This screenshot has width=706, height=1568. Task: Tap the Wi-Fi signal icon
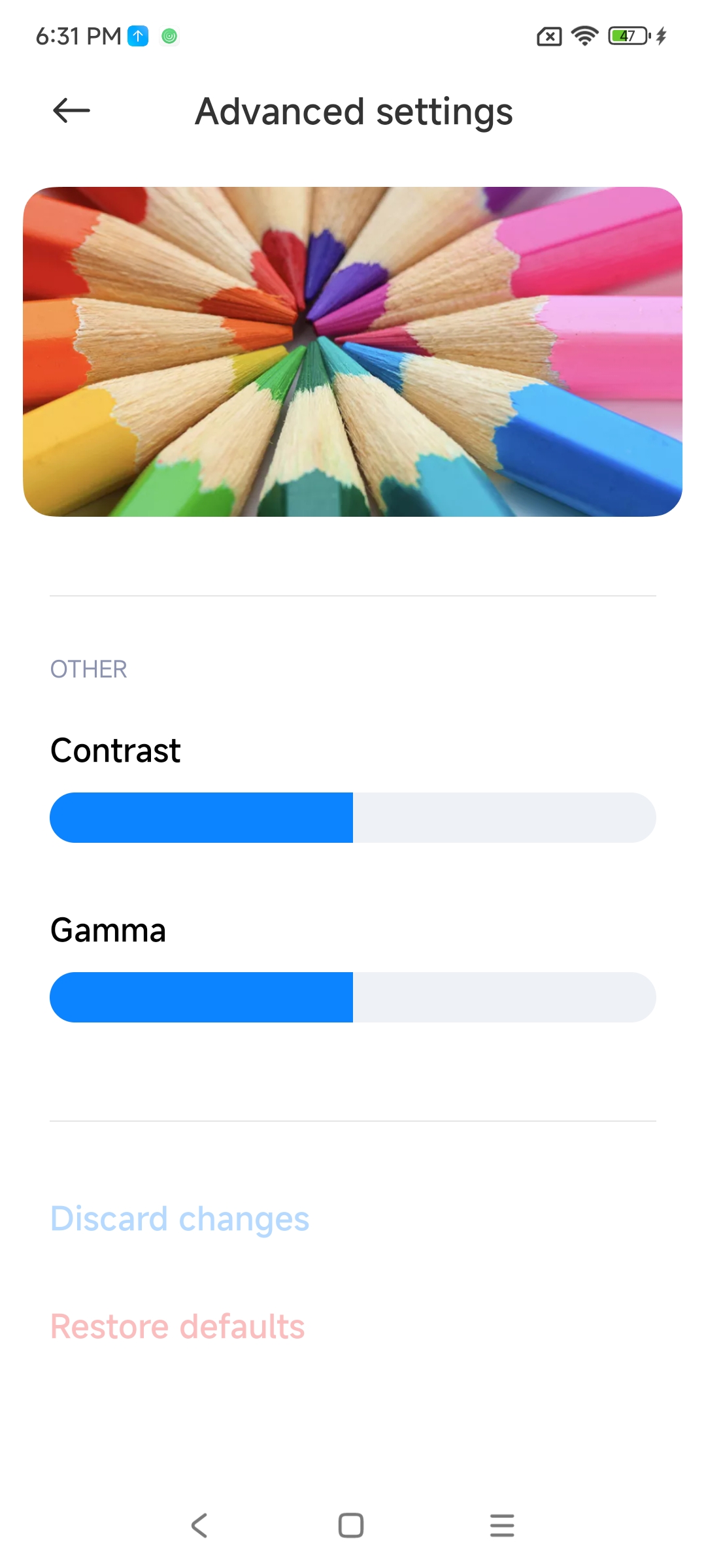click(x=584, y=35)
